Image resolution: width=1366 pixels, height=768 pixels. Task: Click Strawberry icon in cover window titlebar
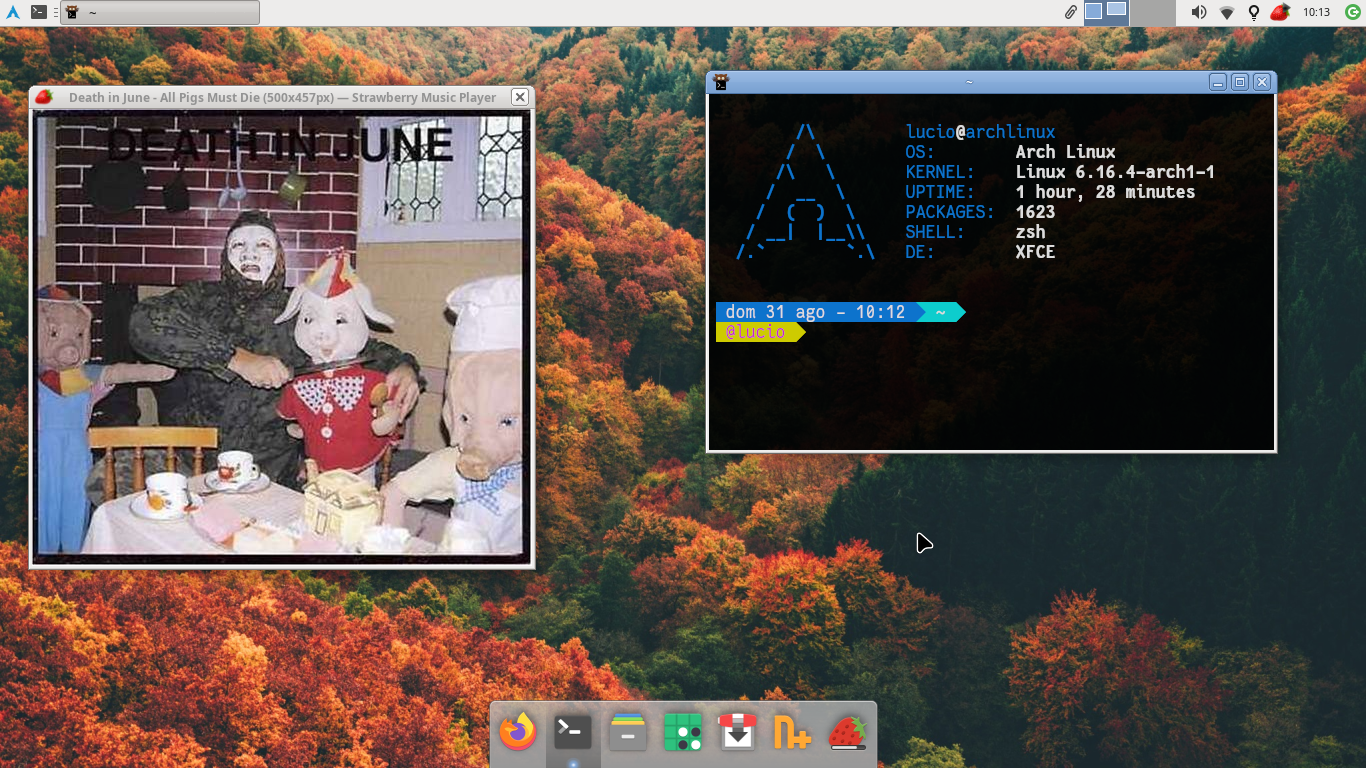coord(43,97)
